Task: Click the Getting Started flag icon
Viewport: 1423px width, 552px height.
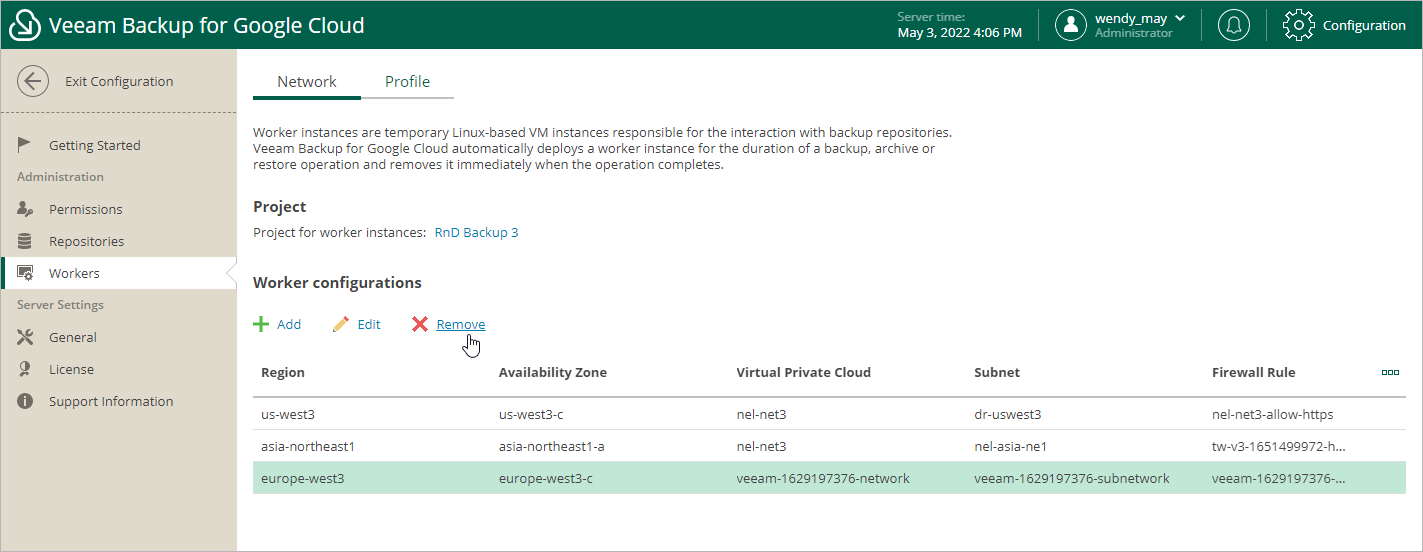Action: tap(25, 145)
